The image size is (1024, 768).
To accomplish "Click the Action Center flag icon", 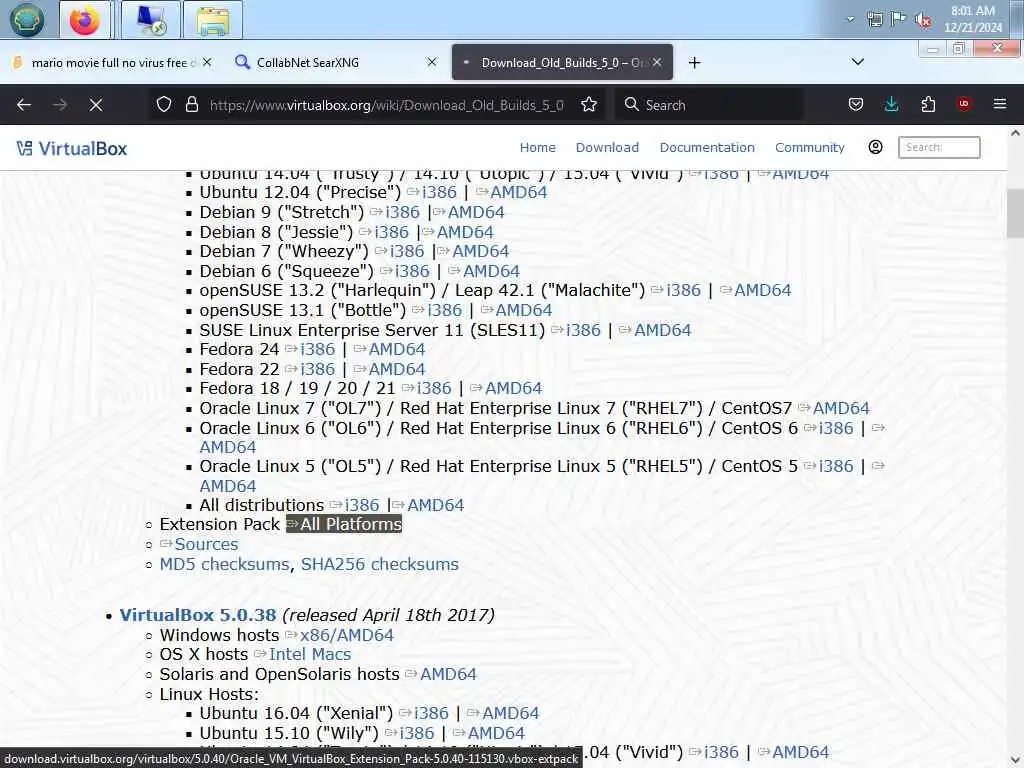I will [x=899, y=19].
